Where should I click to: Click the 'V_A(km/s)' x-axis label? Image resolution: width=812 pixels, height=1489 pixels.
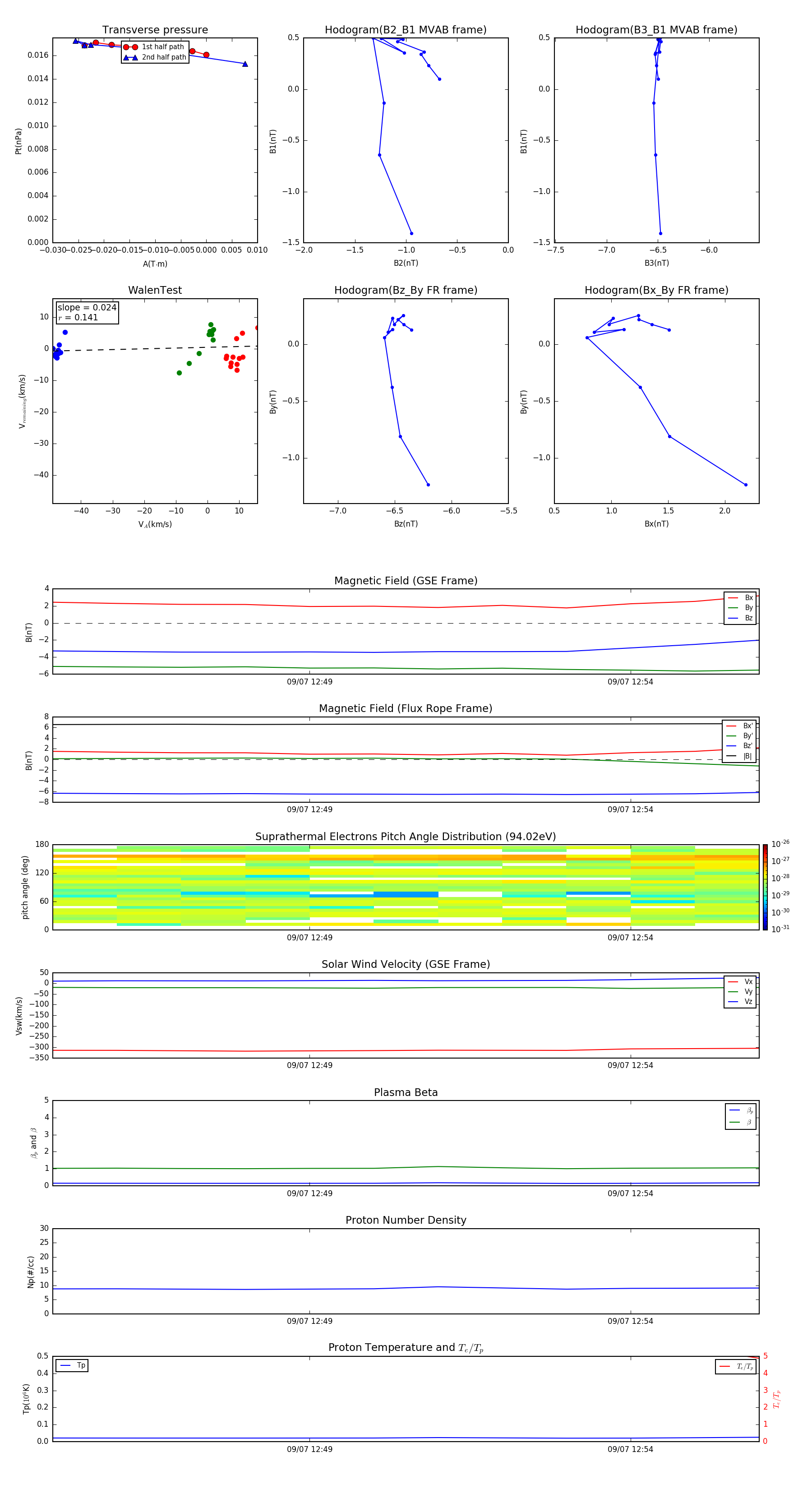[155, 524]
